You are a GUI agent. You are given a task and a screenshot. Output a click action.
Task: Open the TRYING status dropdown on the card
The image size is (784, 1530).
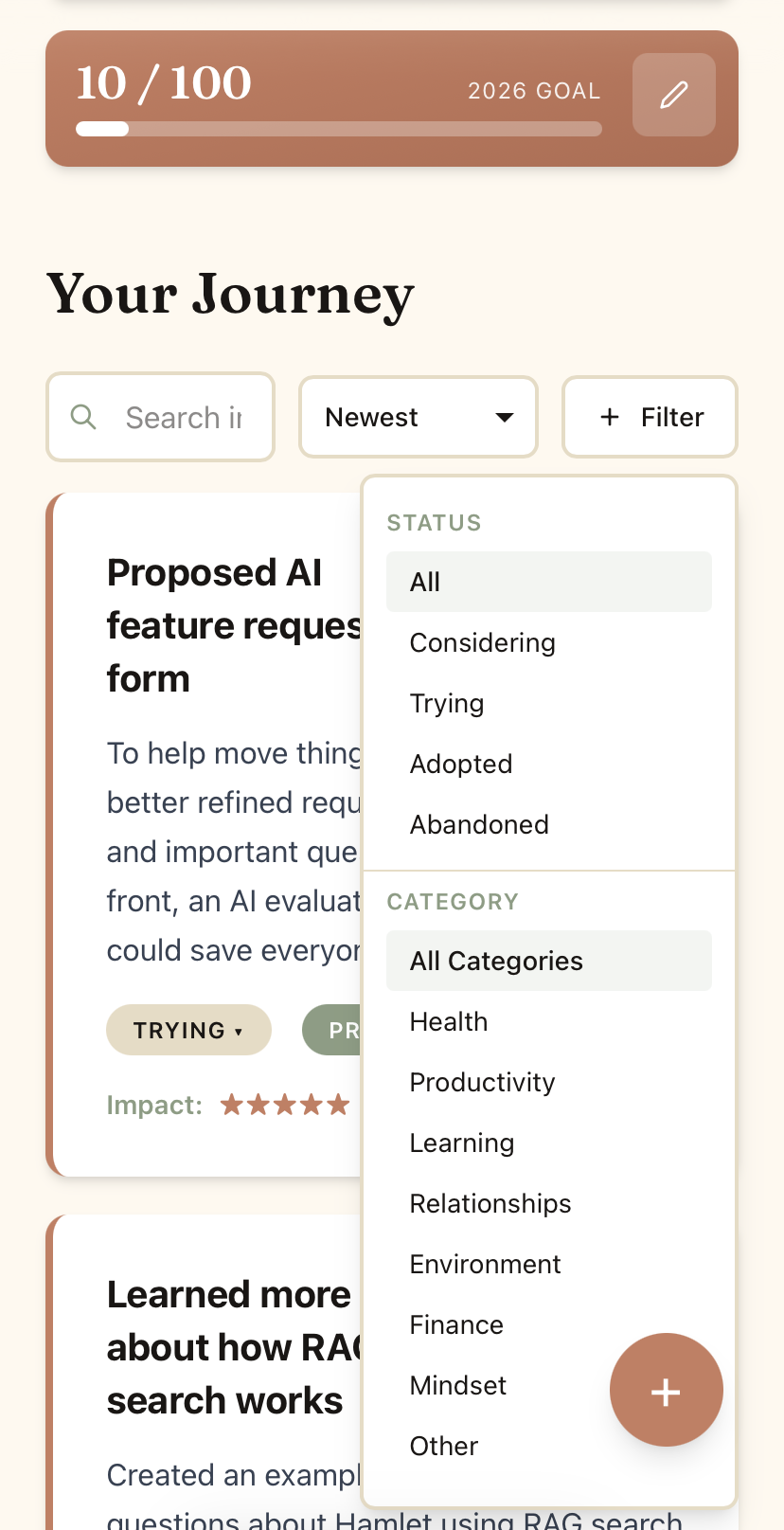pos(188,1030)
